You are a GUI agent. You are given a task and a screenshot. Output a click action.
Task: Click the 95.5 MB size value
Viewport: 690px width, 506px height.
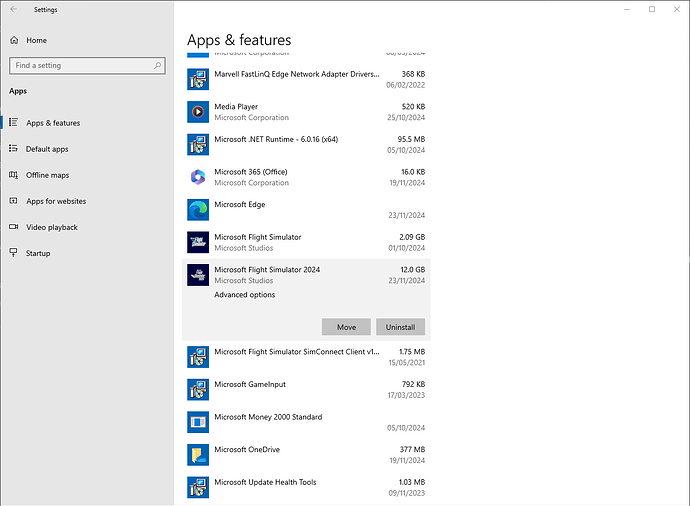[x=411, y=139]
